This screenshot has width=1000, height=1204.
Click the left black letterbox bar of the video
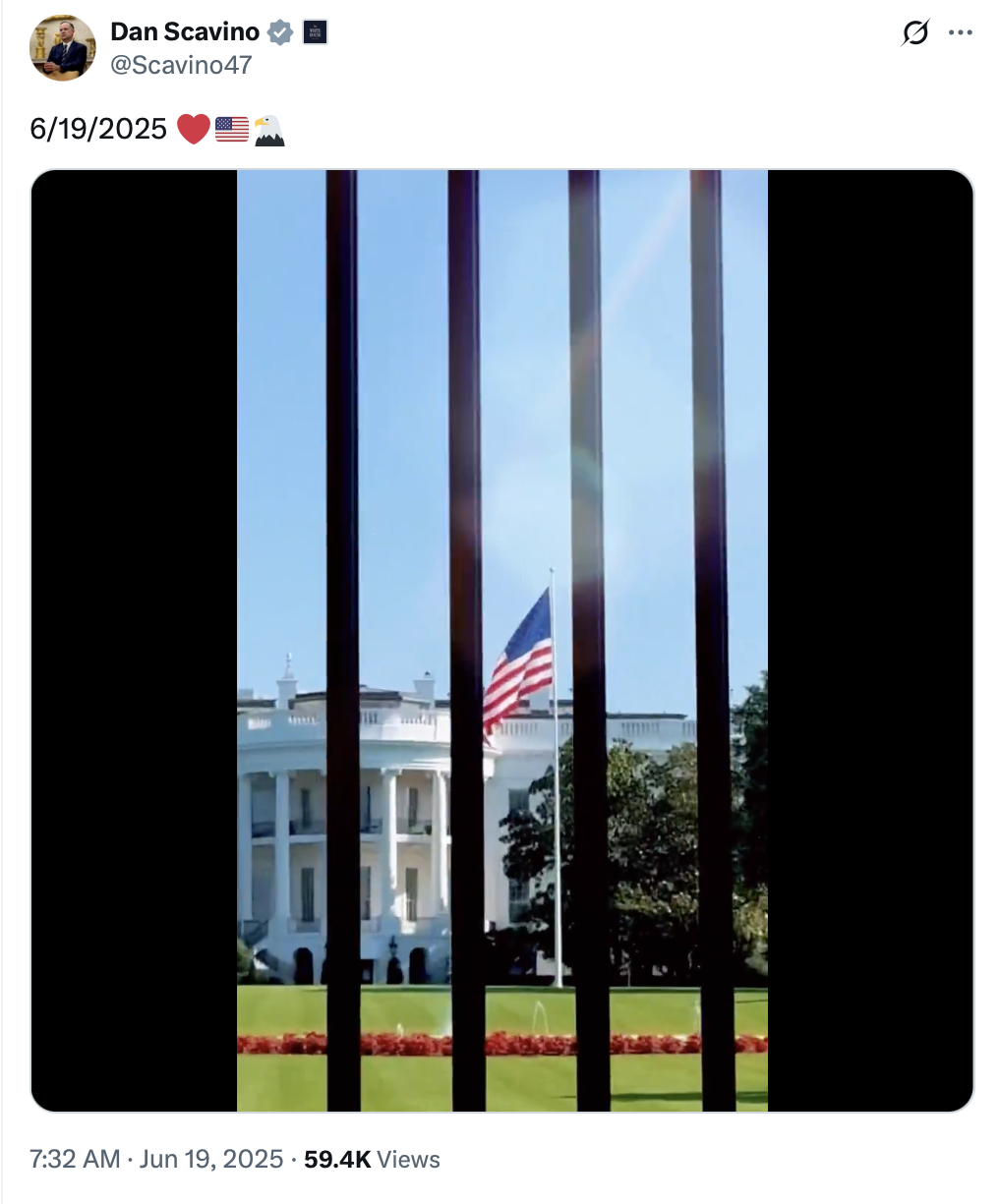(135, 641)
